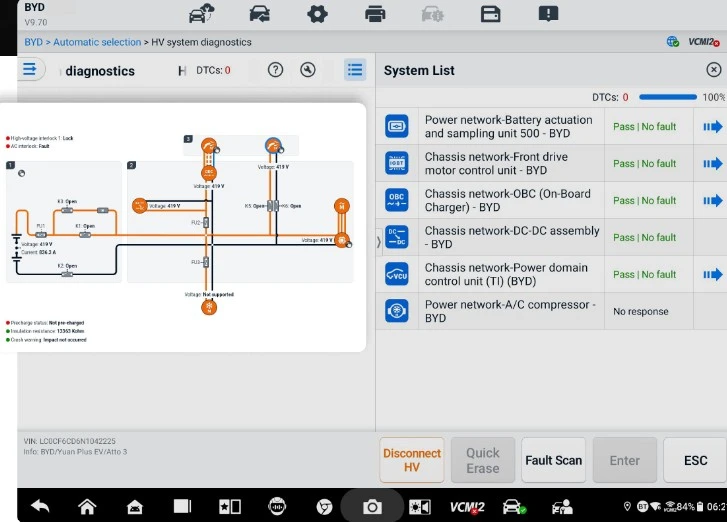Click the printer icon
The height and width of the screenshot is (522, 727).
(375, 14)
